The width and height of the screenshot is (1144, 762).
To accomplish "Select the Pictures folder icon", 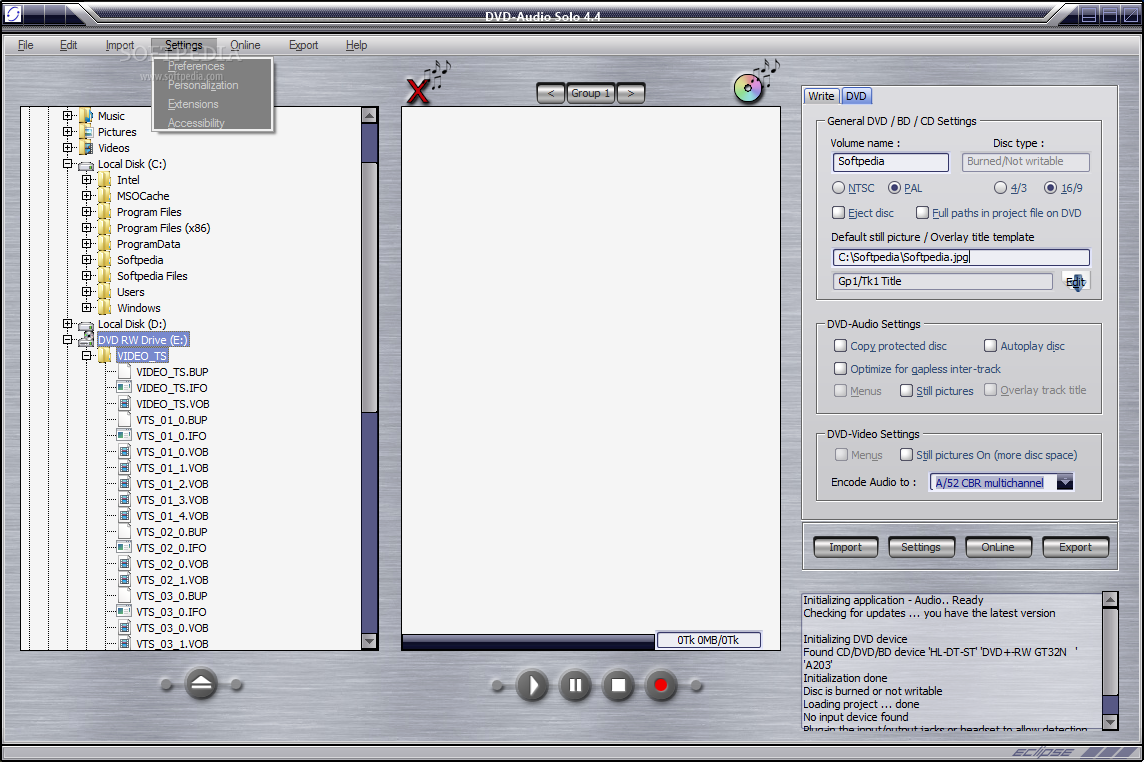I will point(87,131).
